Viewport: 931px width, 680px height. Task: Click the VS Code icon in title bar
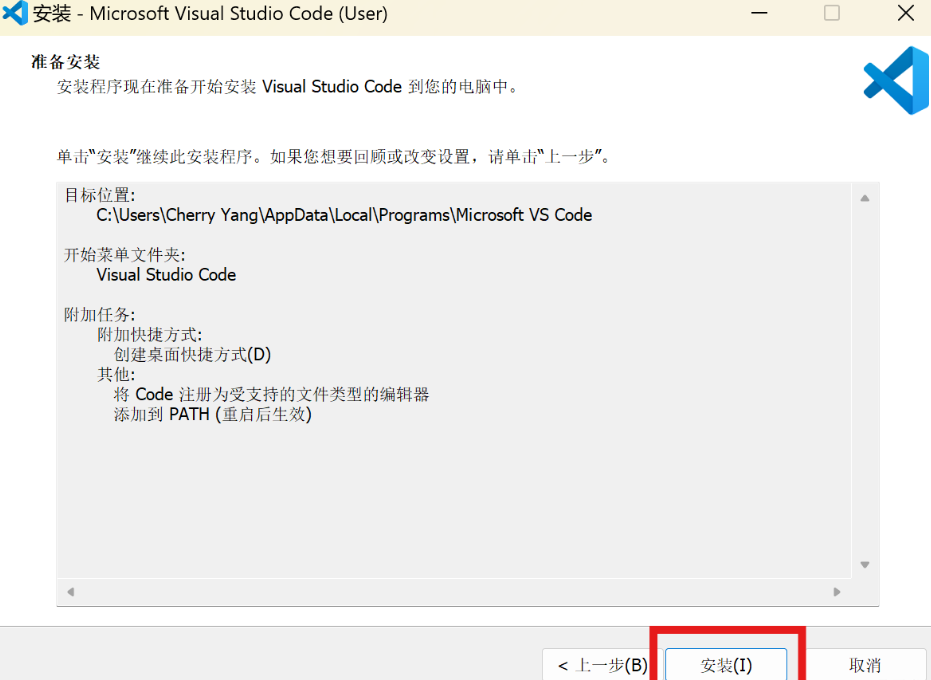15,14
